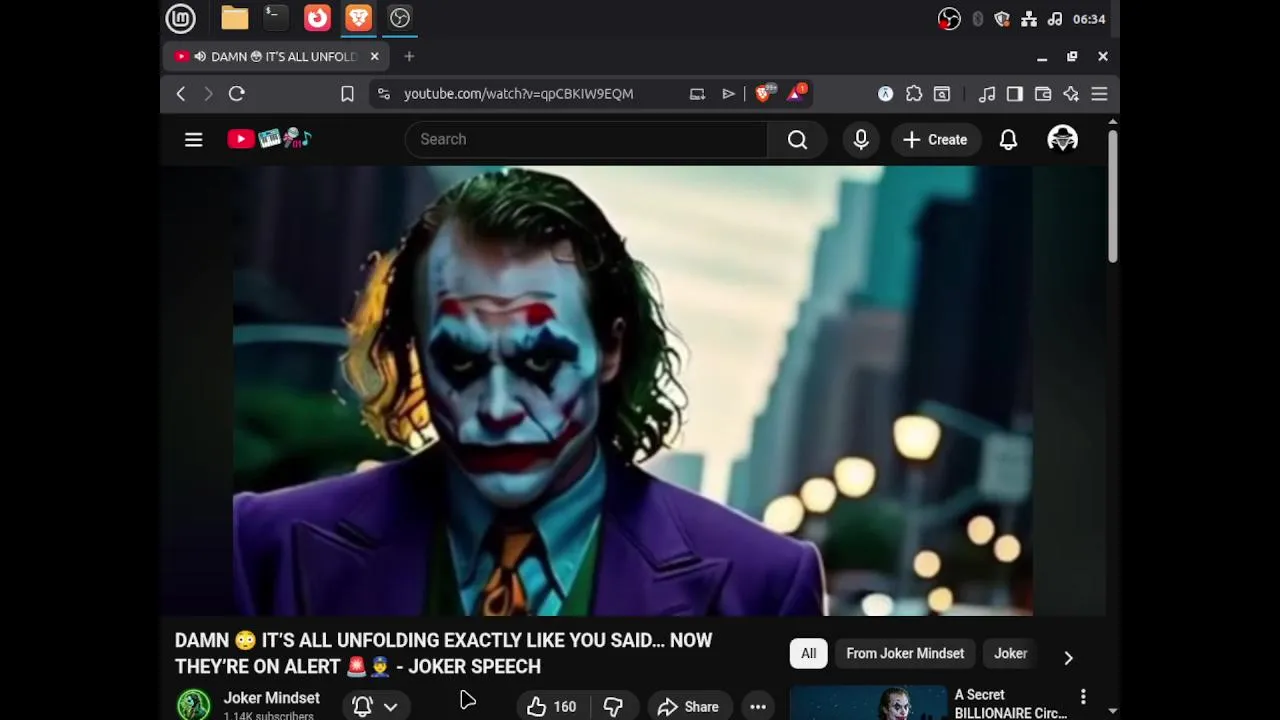Click the OBS recording tray icon

pos(949,19)
